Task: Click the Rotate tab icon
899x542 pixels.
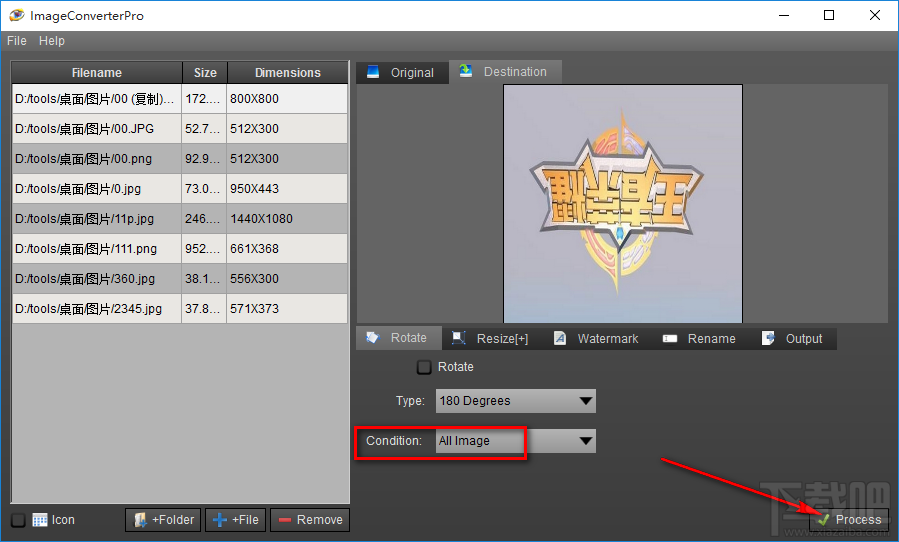Action: pyautogui.click(x=373, y=337)
